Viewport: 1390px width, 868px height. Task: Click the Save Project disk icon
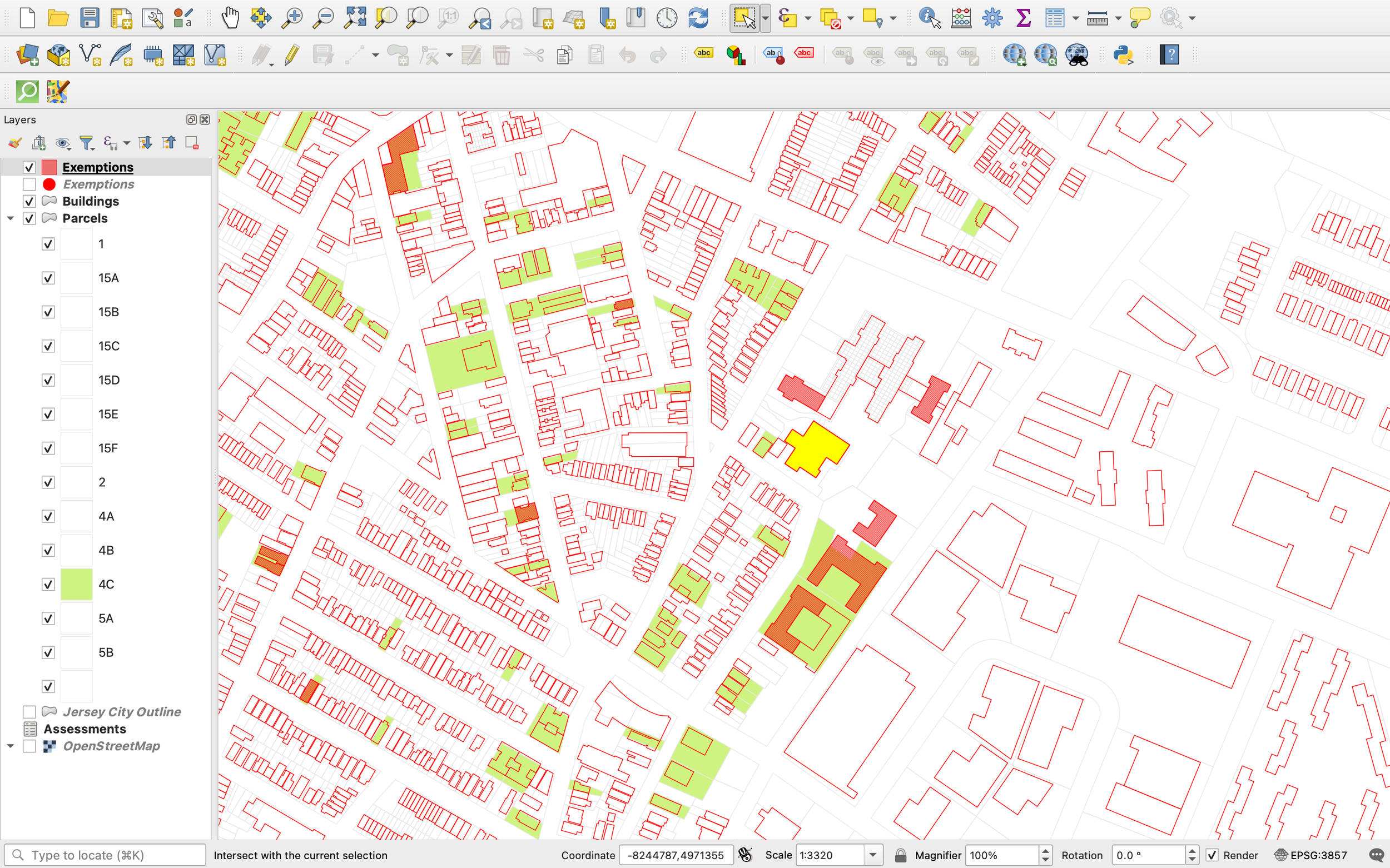[x=90, y=18]
